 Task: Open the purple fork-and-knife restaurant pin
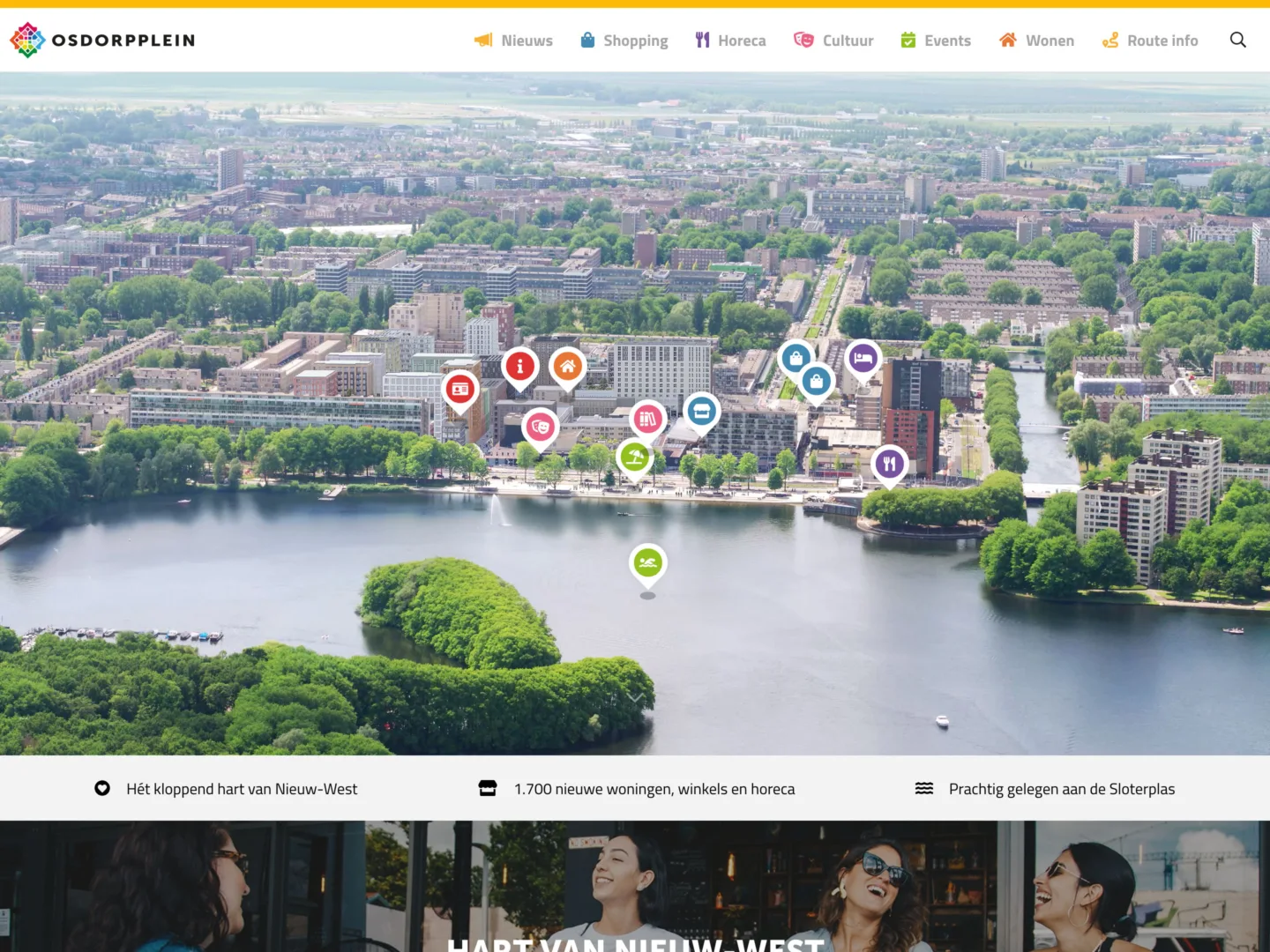[890, 462]
